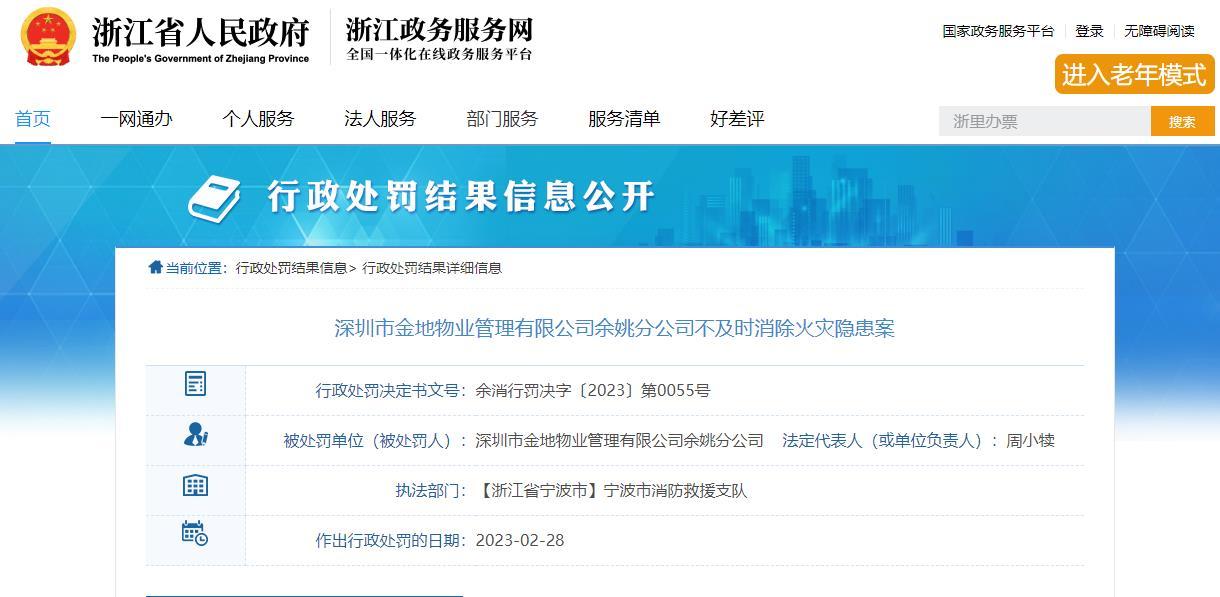Click the 登录 link
The image size is (1220, 597).
click(x=1089, y=31)
